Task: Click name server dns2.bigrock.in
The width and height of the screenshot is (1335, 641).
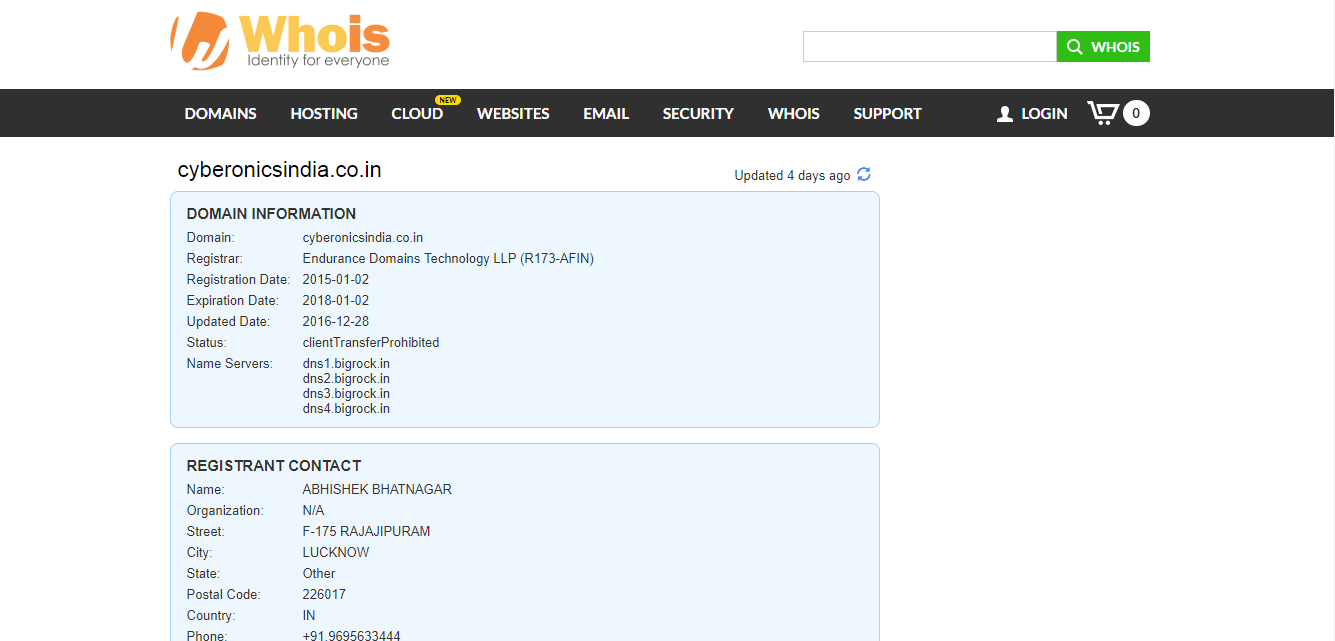Action: click(x=346, y=378)
